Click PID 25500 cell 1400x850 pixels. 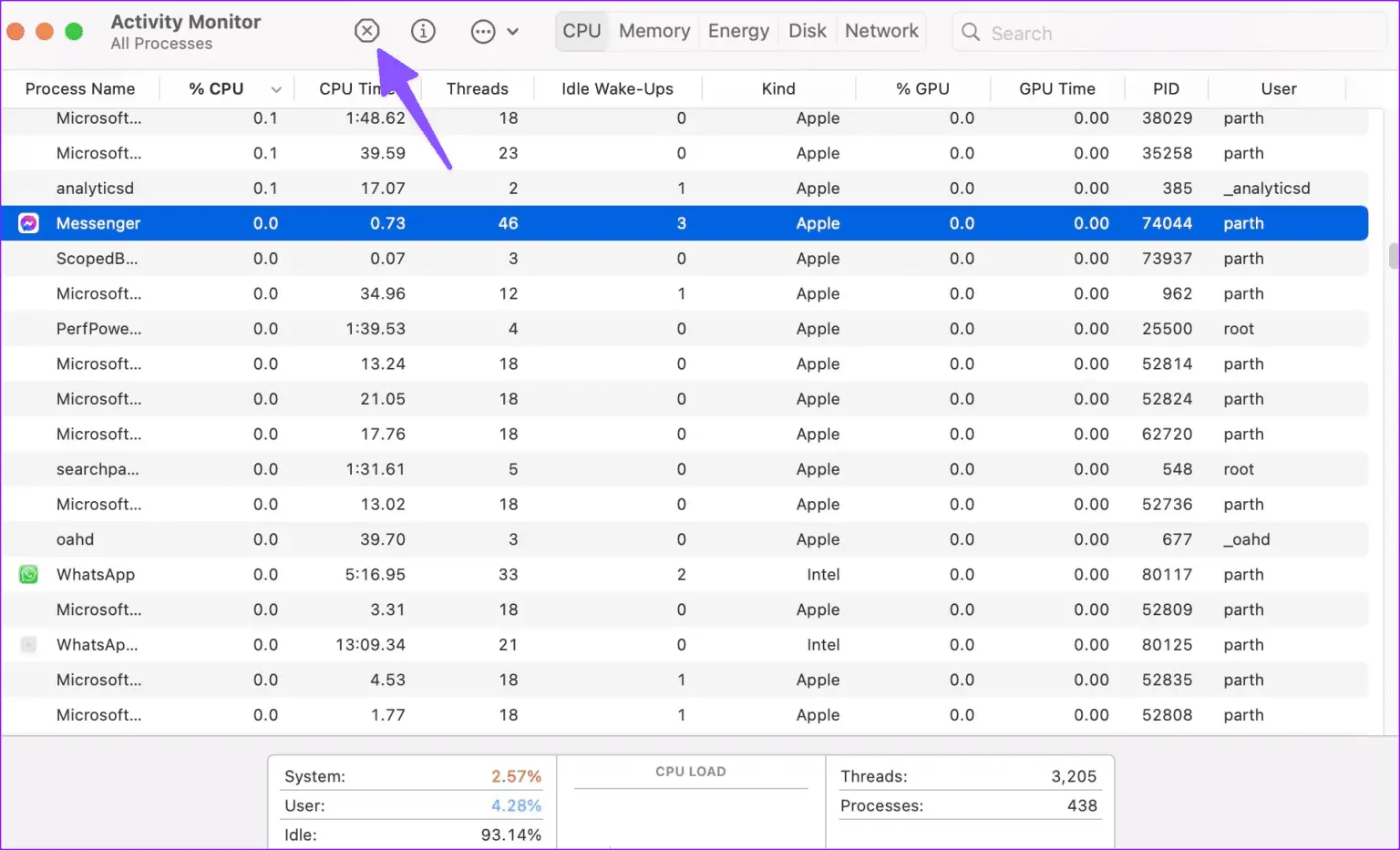(1167, 329)
